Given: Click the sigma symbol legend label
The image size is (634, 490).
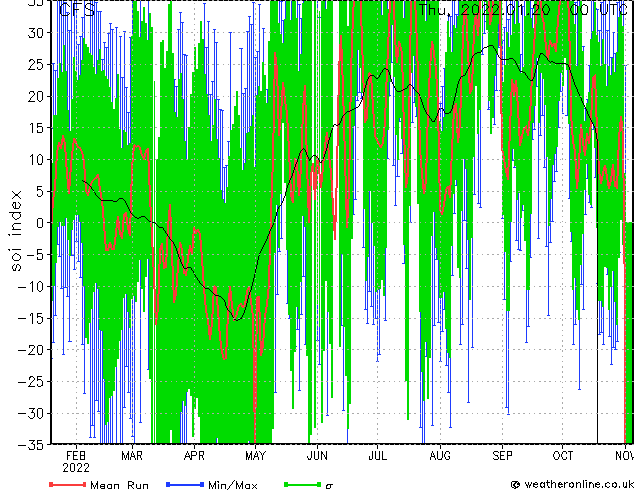Looking at the screenshot, I should pyautogui.click(x=329, y=486).
